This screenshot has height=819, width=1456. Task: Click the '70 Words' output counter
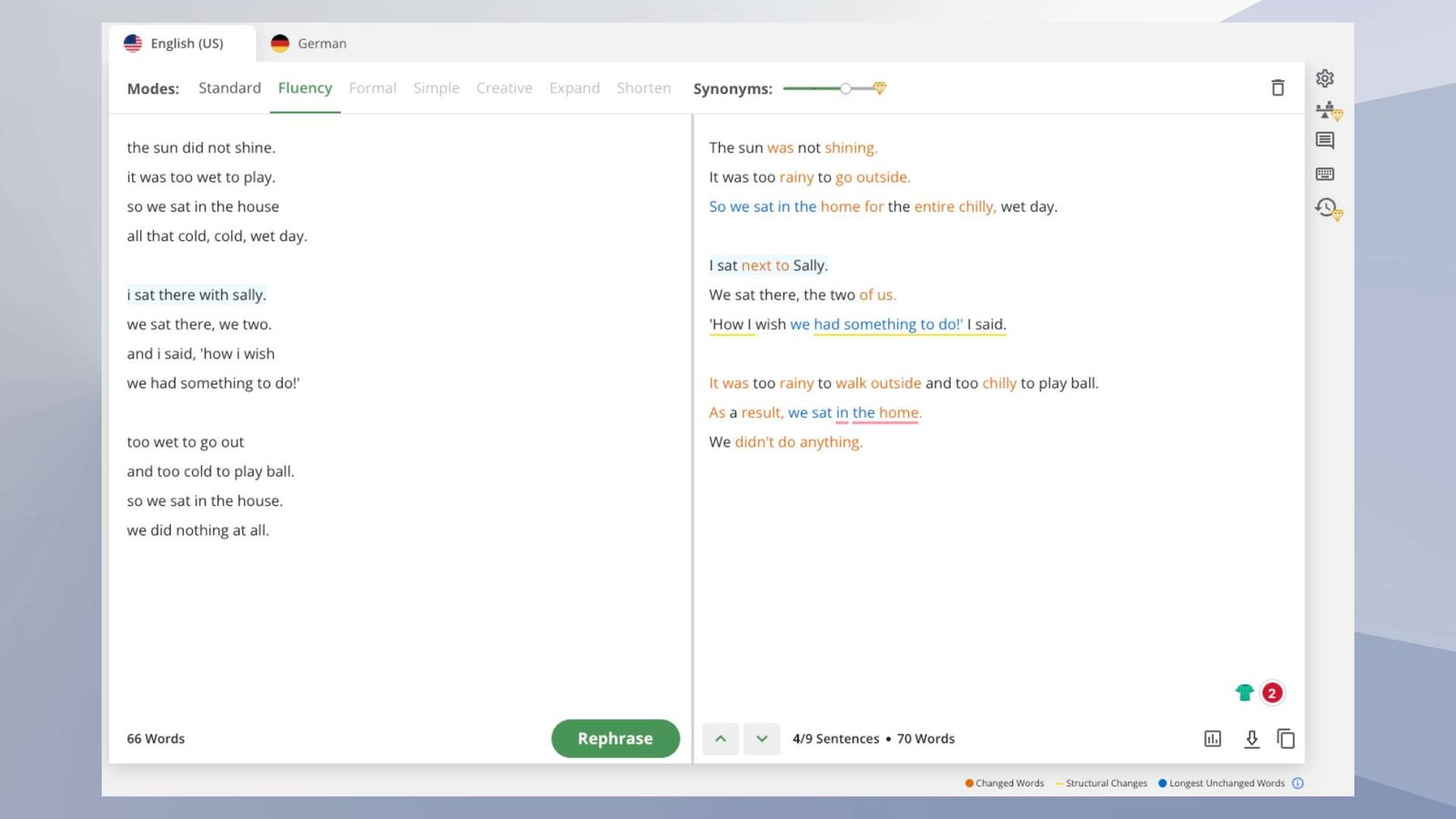click(925, 739)
